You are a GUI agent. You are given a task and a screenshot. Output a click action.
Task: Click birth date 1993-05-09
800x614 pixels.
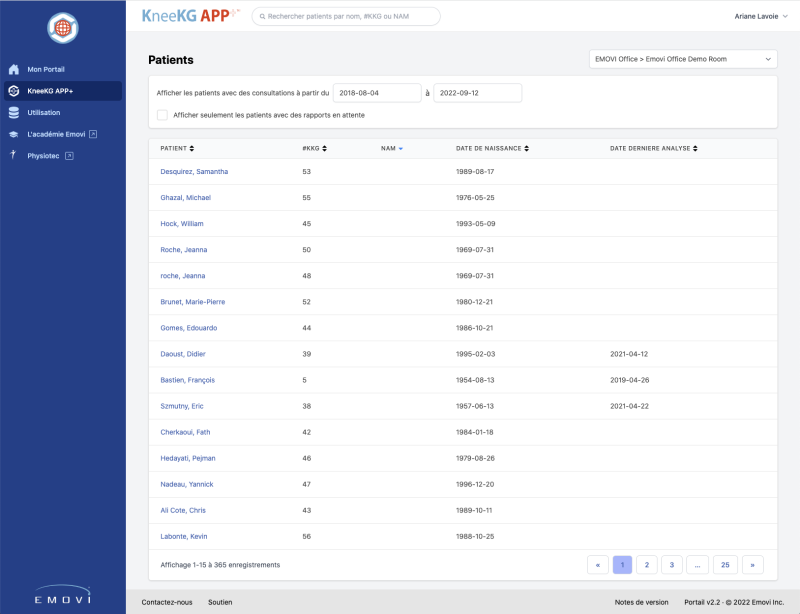[476, 224]
